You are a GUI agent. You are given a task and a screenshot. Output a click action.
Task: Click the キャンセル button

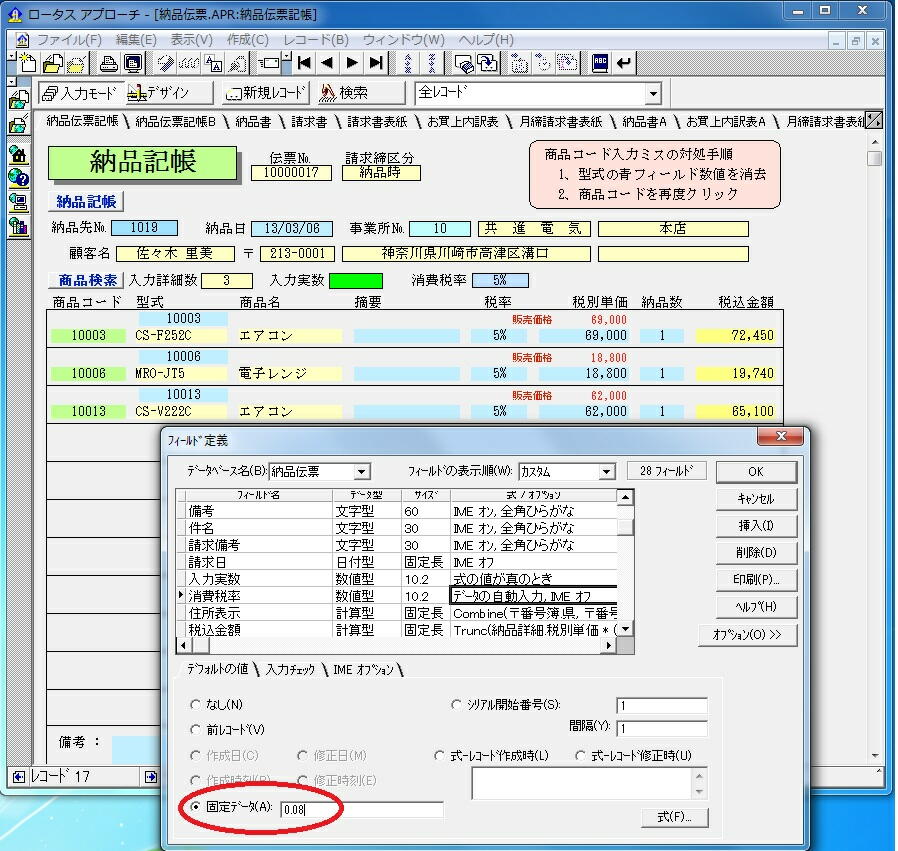pos(756,499)
